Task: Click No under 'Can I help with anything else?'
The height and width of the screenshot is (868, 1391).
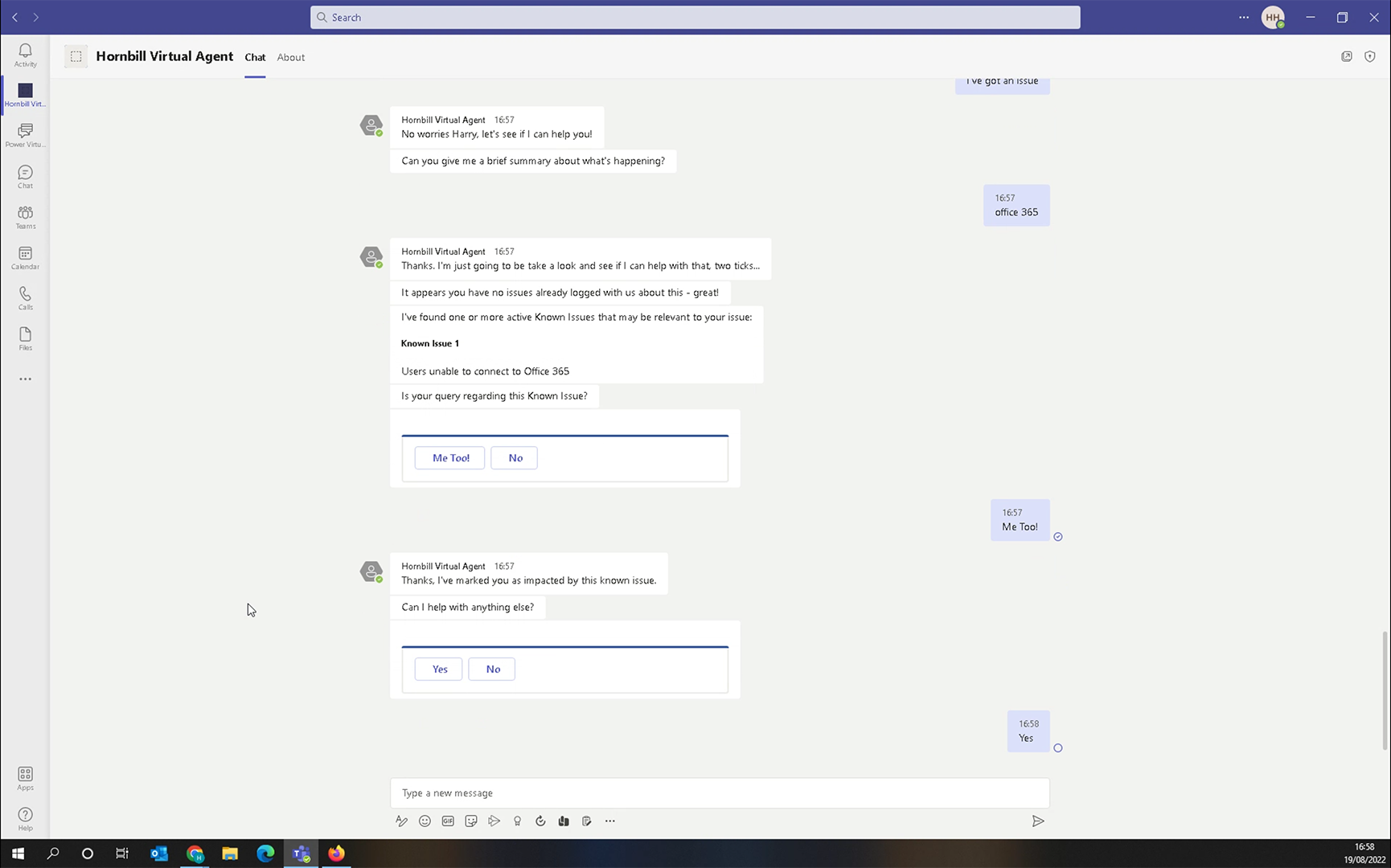Action: coord(492,669)
